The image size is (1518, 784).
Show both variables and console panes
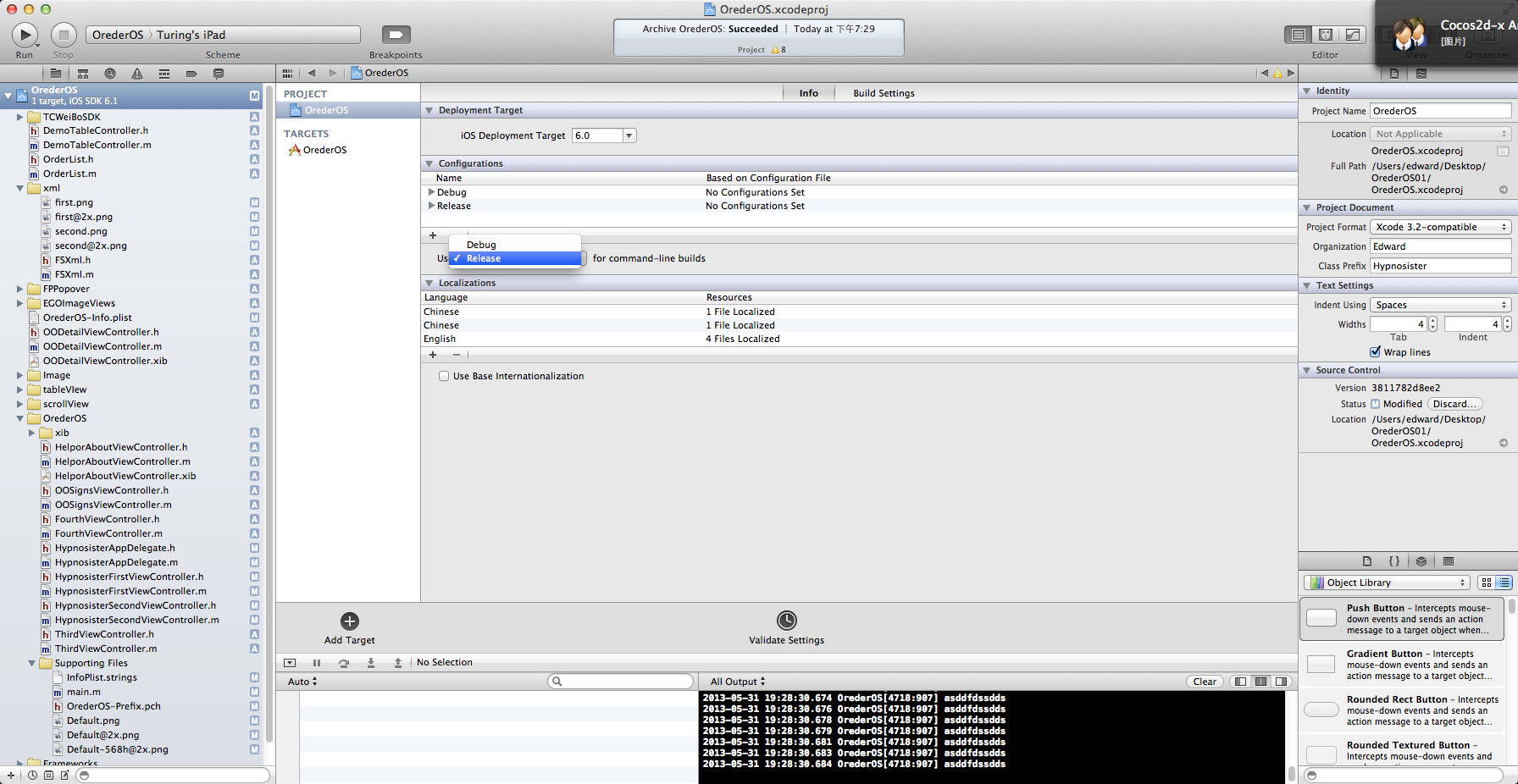point(1261,682)
